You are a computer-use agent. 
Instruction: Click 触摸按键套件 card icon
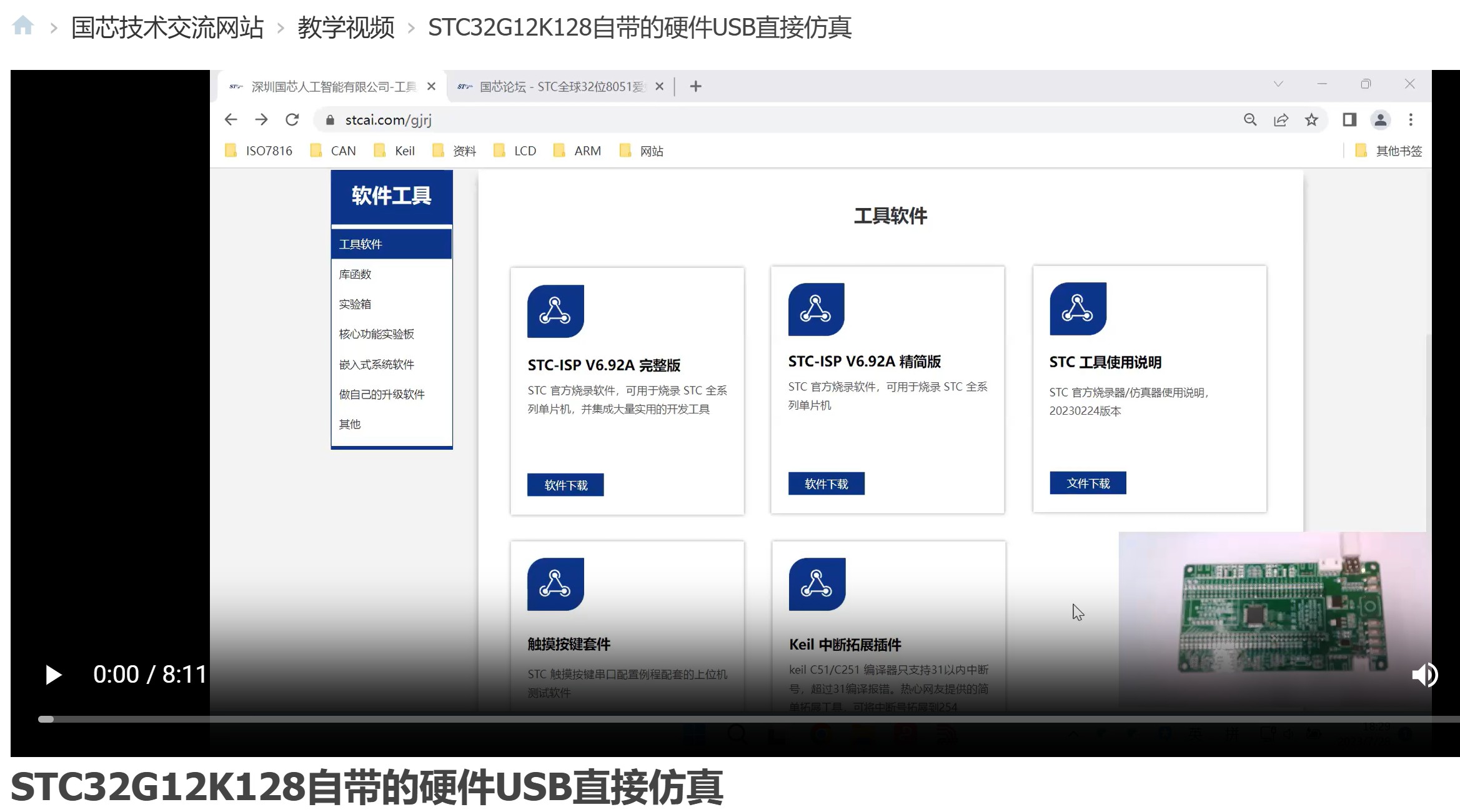555,584
